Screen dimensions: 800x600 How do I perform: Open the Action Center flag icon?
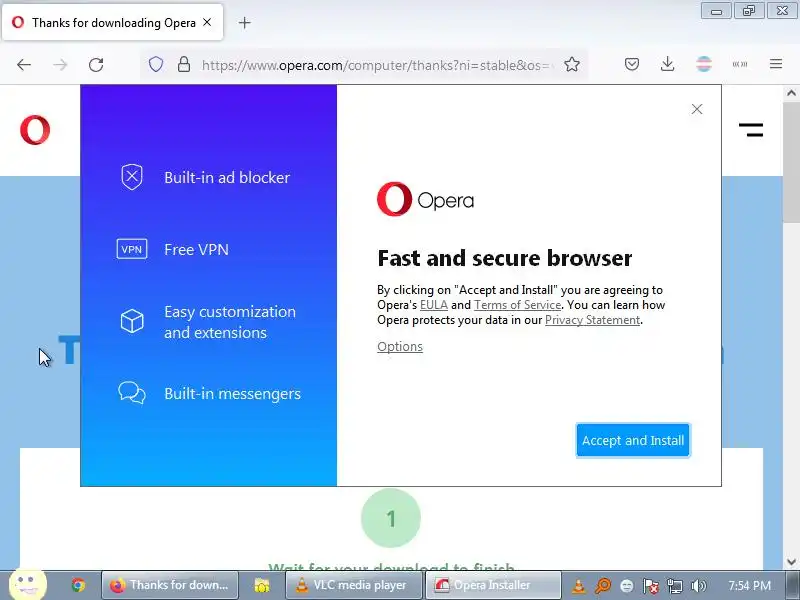[651, 586]
